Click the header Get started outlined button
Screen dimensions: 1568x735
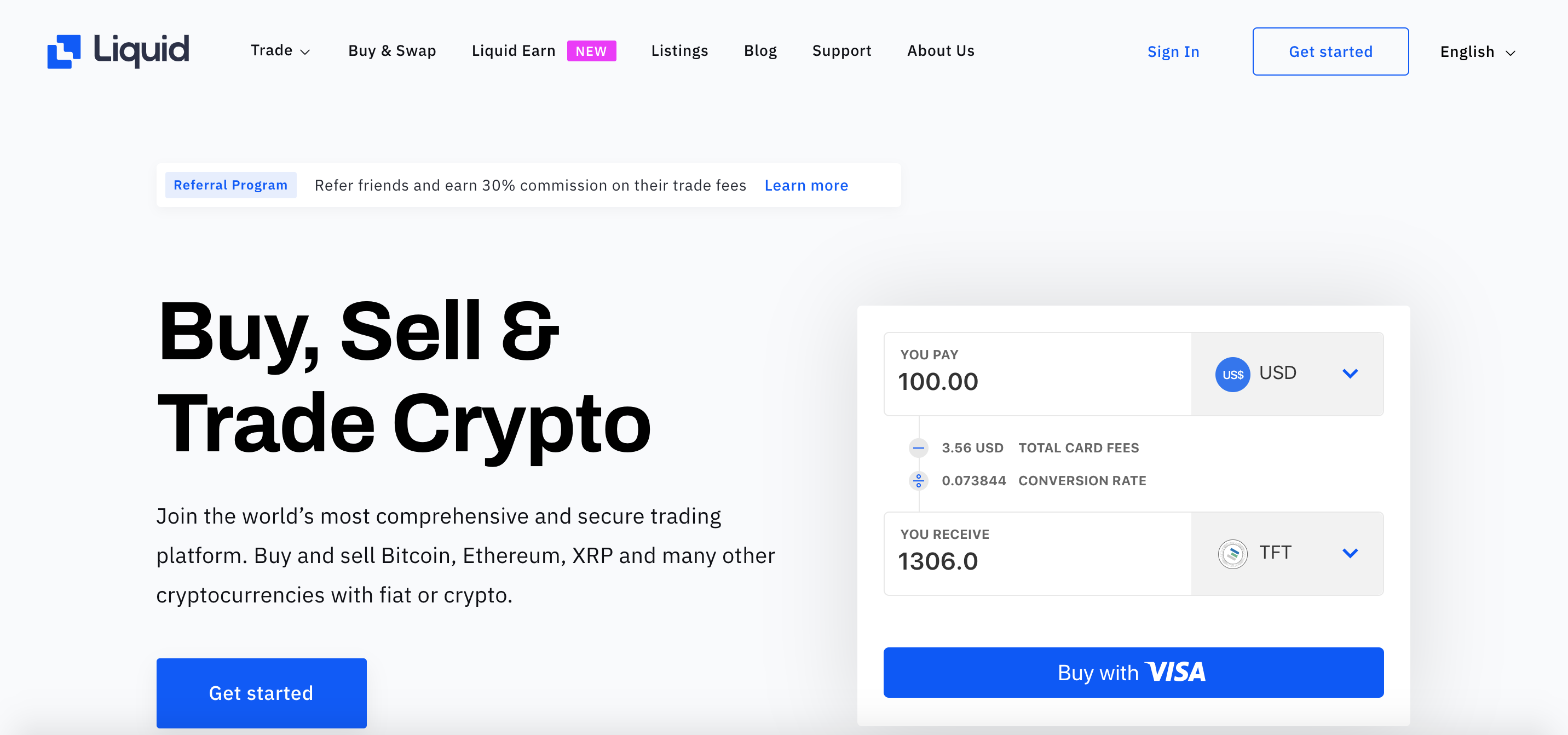point(1330,52)
